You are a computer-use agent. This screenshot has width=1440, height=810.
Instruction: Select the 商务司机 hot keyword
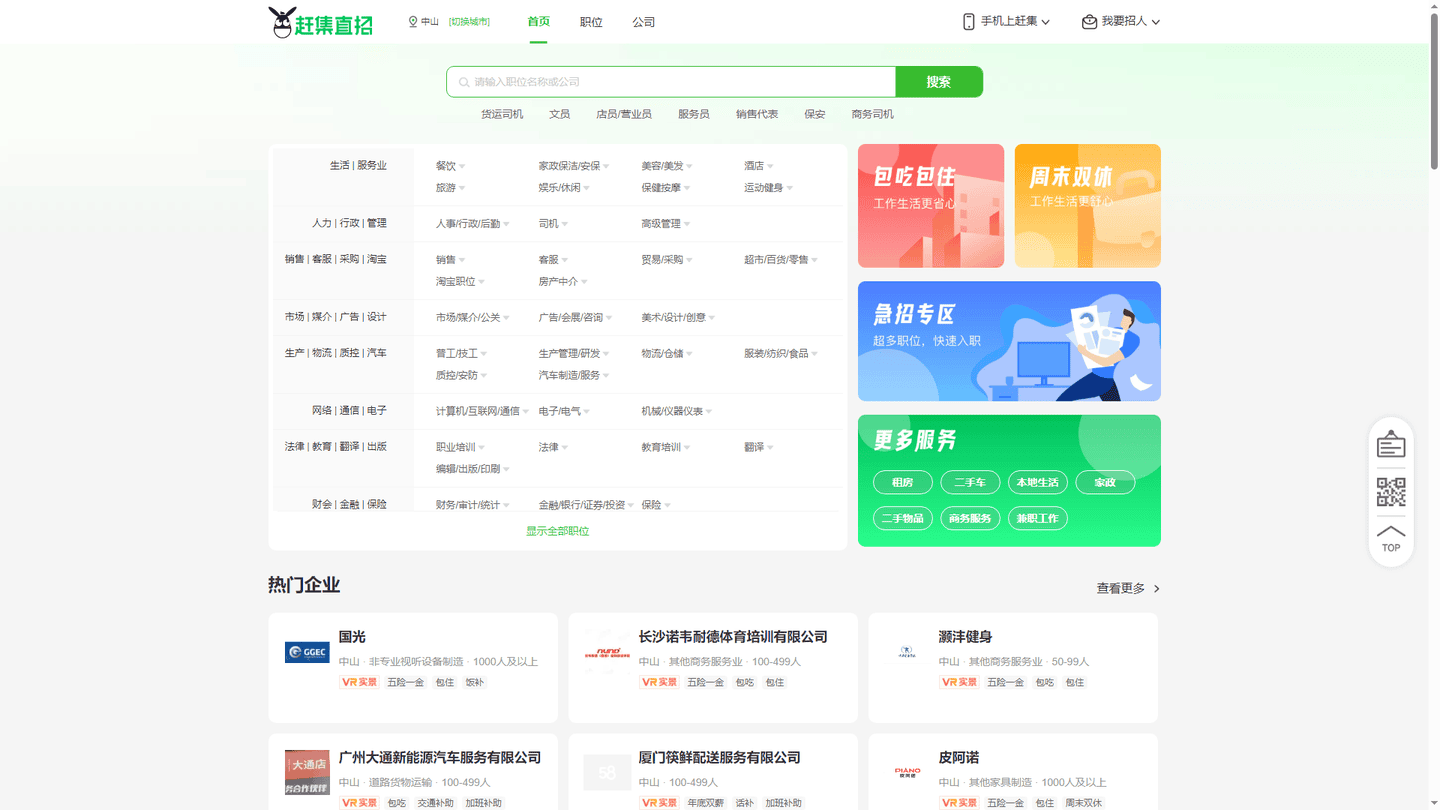click(x=873, y=114)
